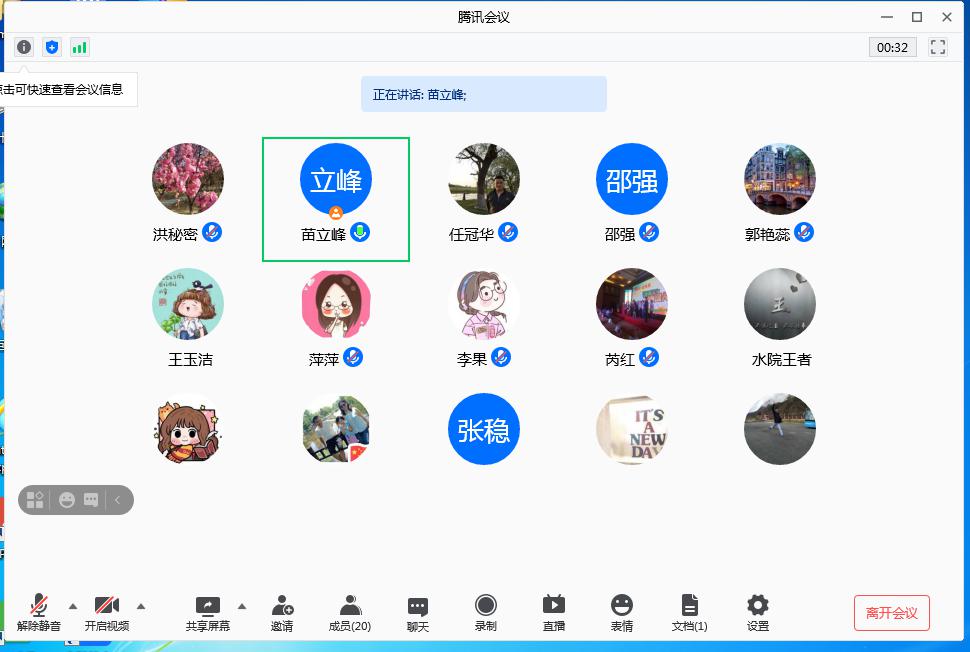Invite participants via 邀请
The height and width of the screenshot is (652, 970).
tap(284, 612)
